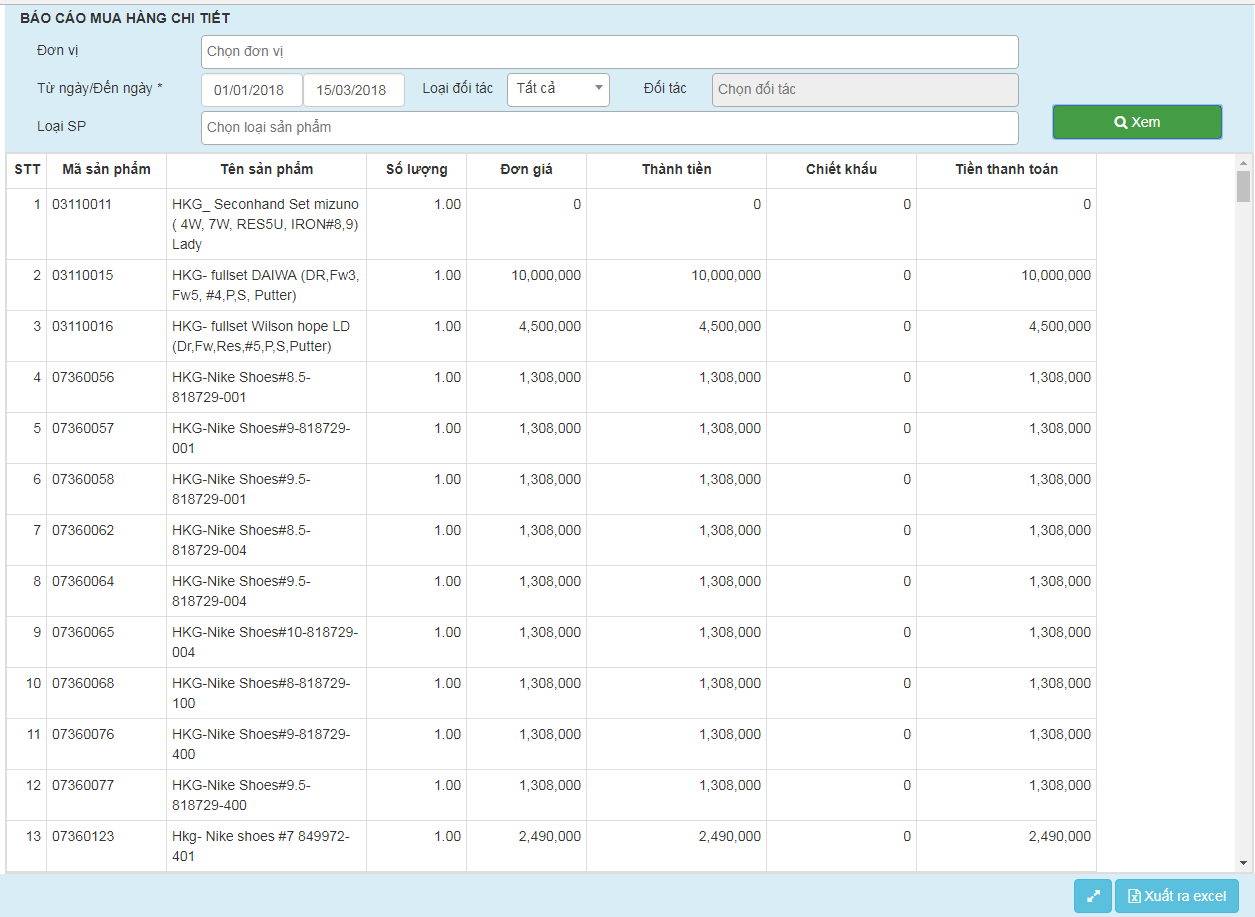The image size is (1255, 917).
Task: Click the Tên sản phẩm column header
Action: coord(266,170)
